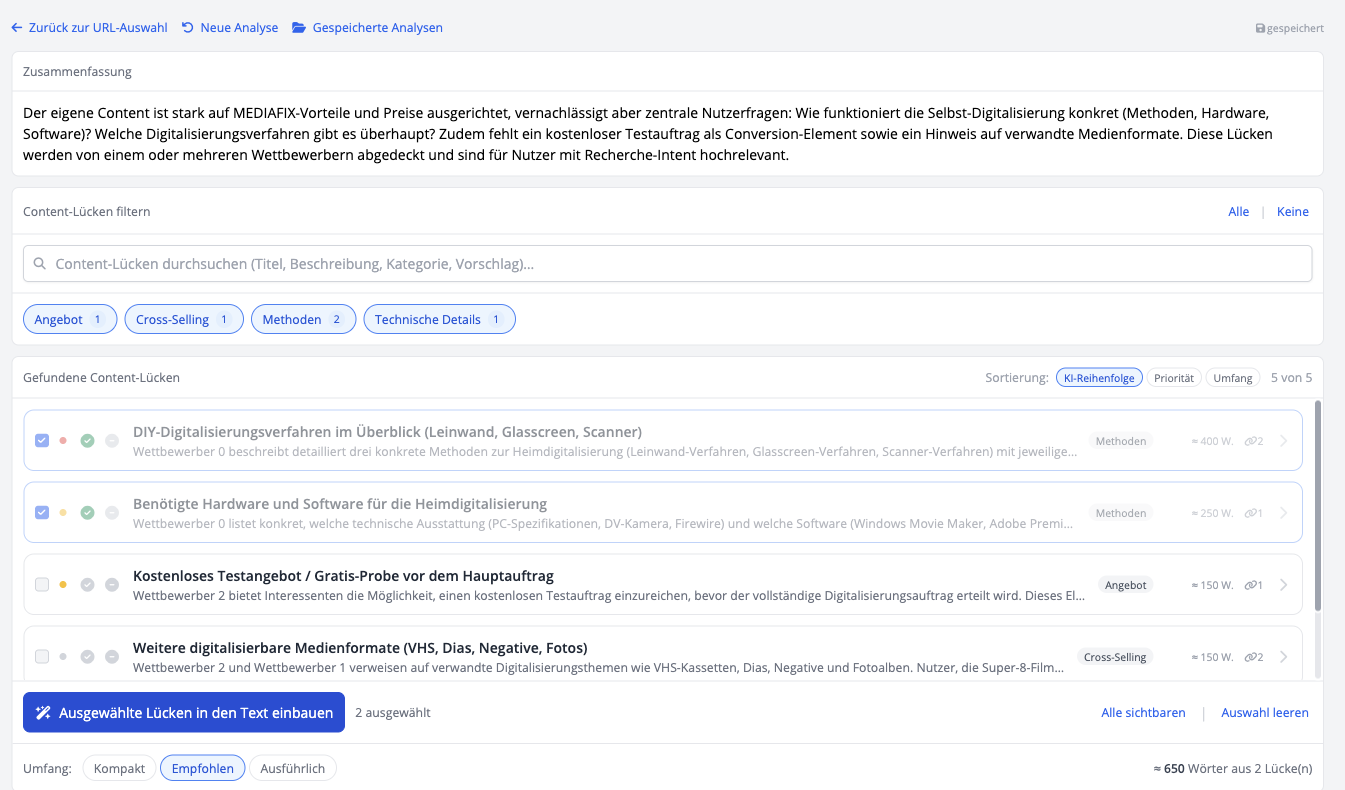Click the link icon on Kostenloses Testangebot row
This screenshot has height=790, width=1345.
(x=1250, y=585)
